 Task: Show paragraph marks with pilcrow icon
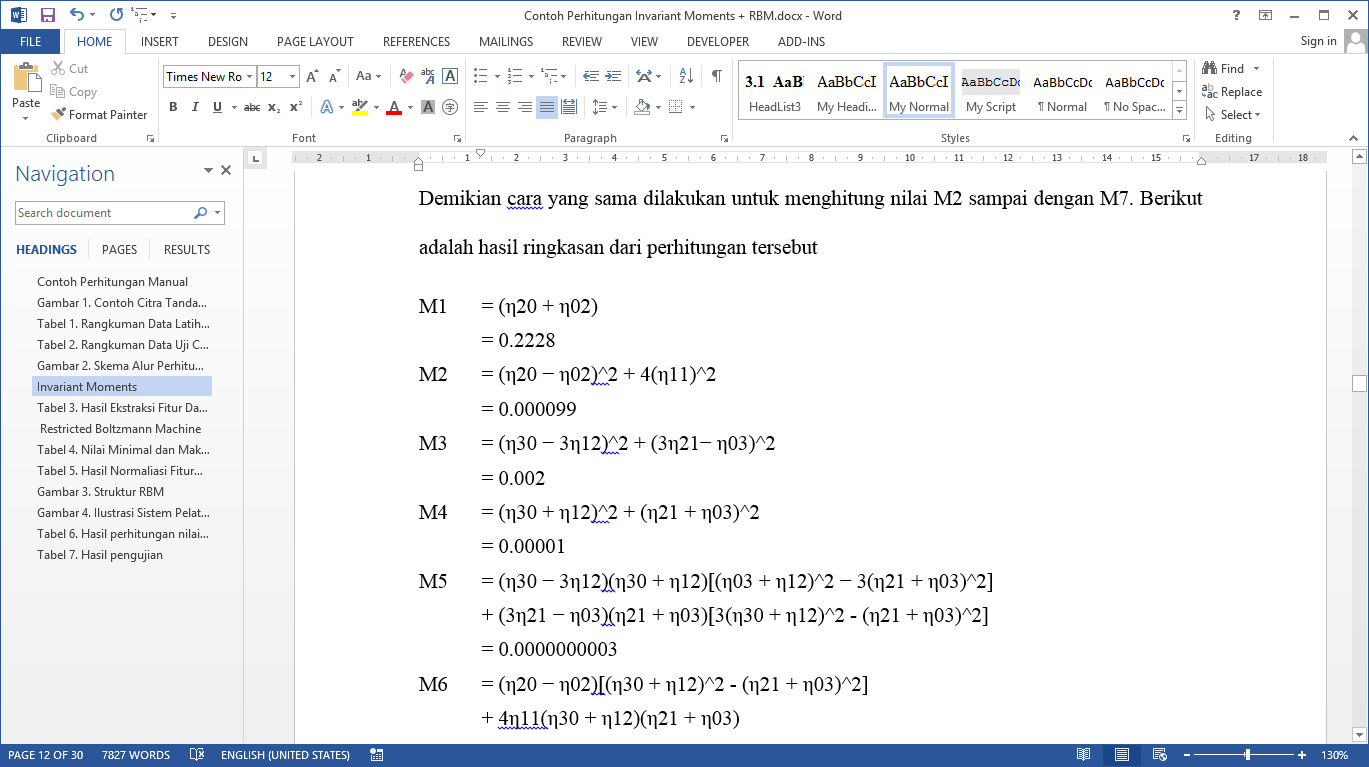coord(717,76)
